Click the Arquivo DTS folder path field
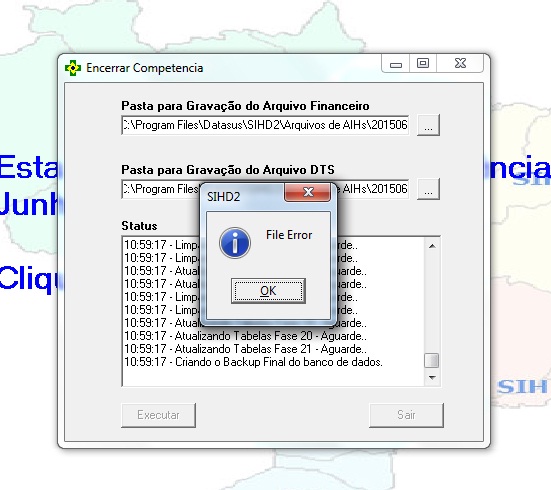 (x=265, y=189)
